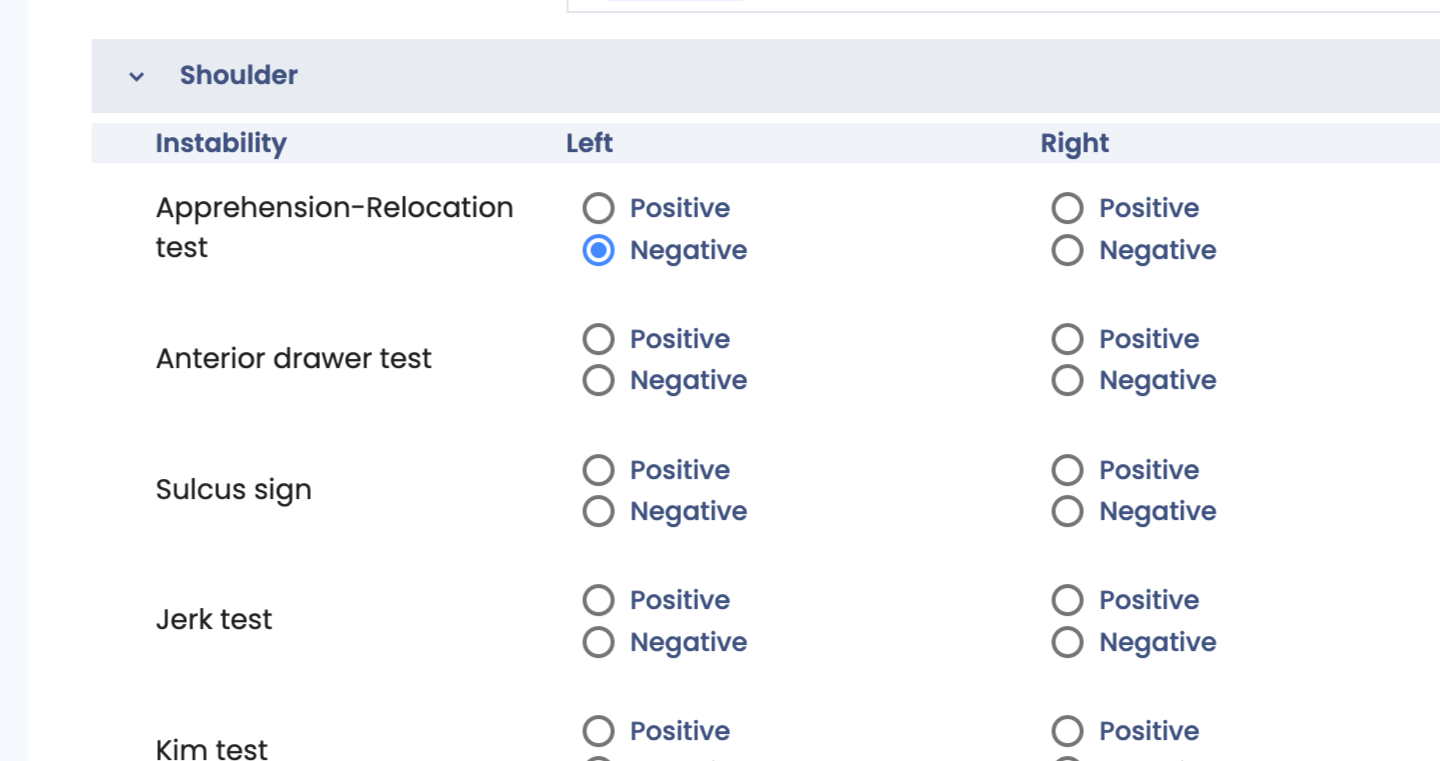Set right Anterior drawer test to Positive
The height and width of the screenshot is (761, 1440).
[x=1067, y=339]
